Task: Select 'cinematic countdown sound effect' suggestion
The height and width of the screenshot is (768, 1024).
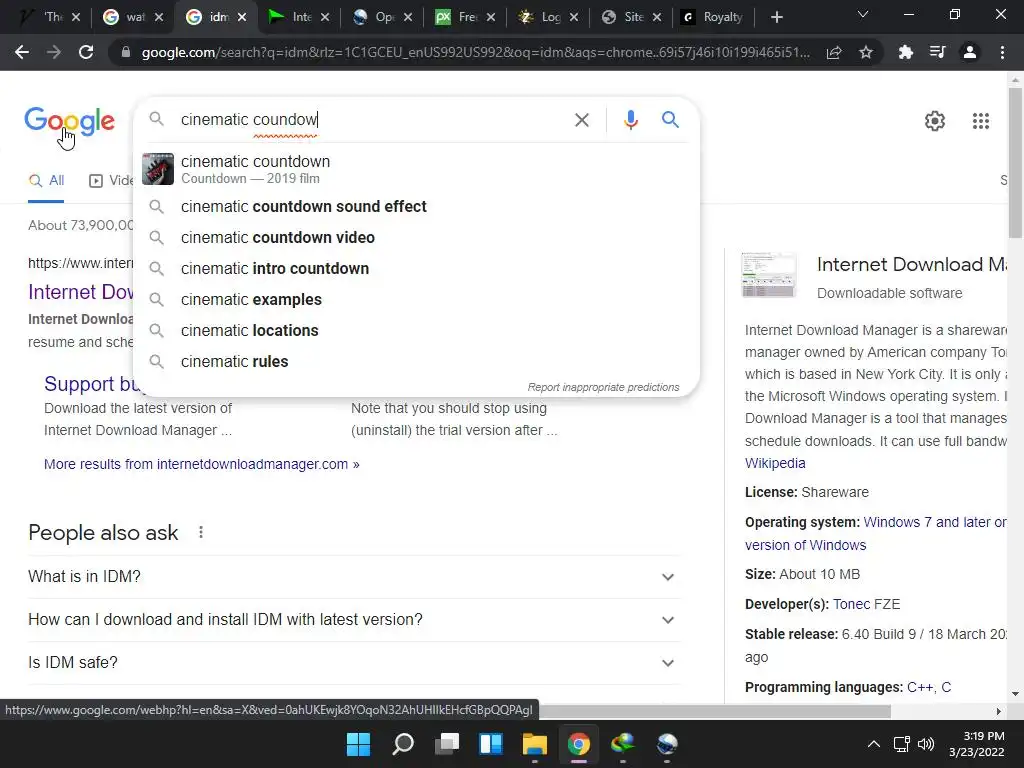Action: (x=417, y=206)
